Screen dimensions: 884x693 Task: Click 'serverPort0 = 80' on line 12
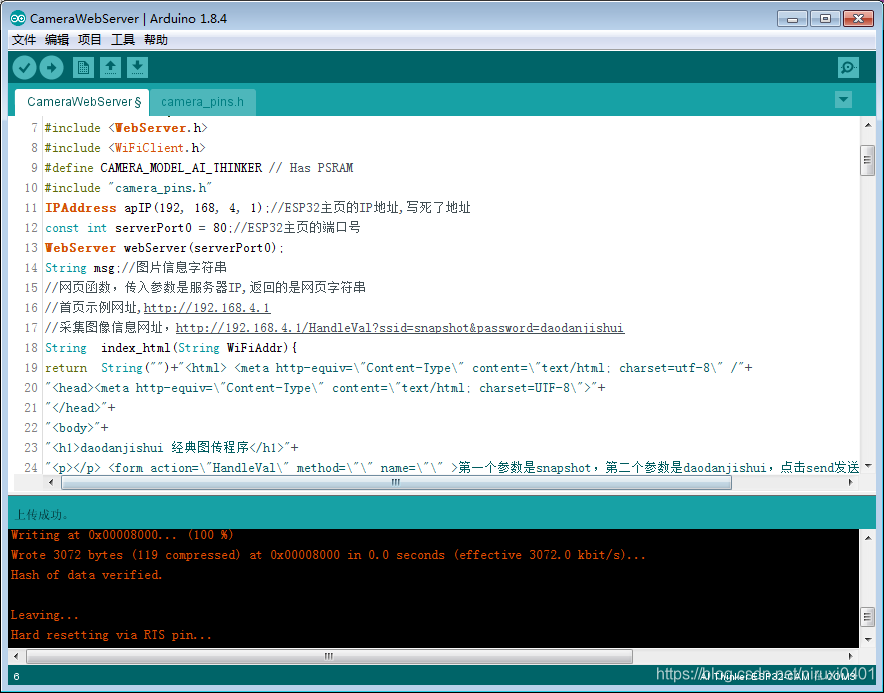171,228
